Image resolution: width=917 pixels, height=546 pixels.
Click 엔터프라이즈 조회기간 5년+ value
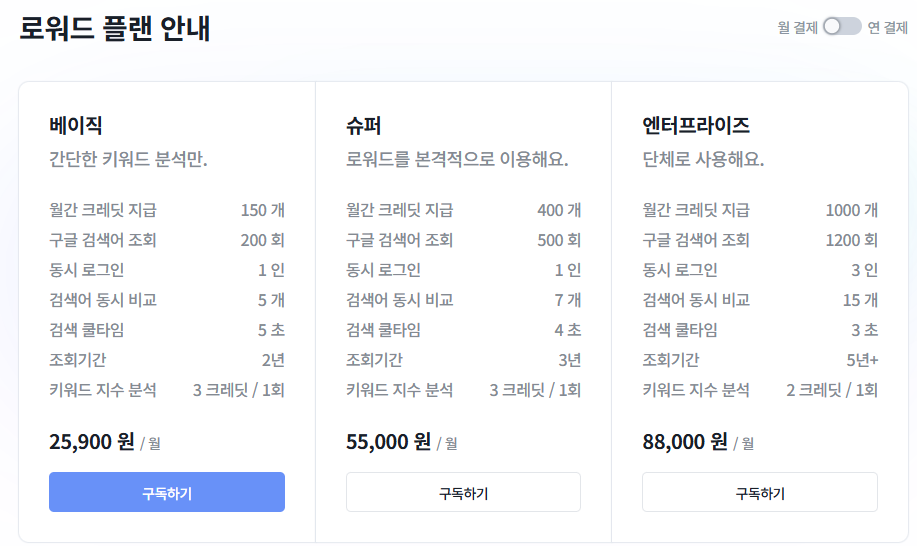pyautogui.click(x=862, y=360)
